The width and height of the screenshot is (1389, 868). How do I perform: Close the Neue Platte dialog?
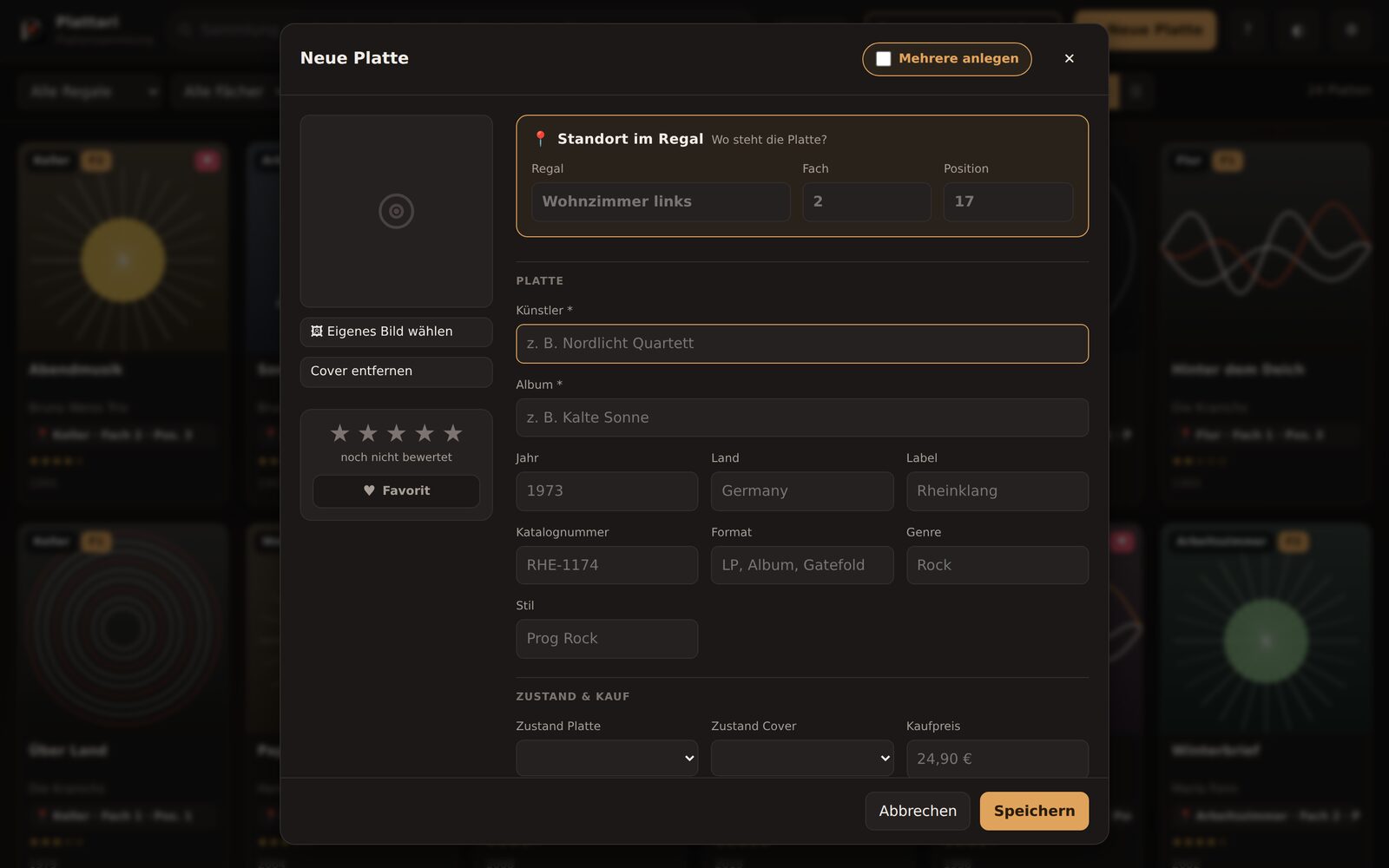tap(1070, 58)
